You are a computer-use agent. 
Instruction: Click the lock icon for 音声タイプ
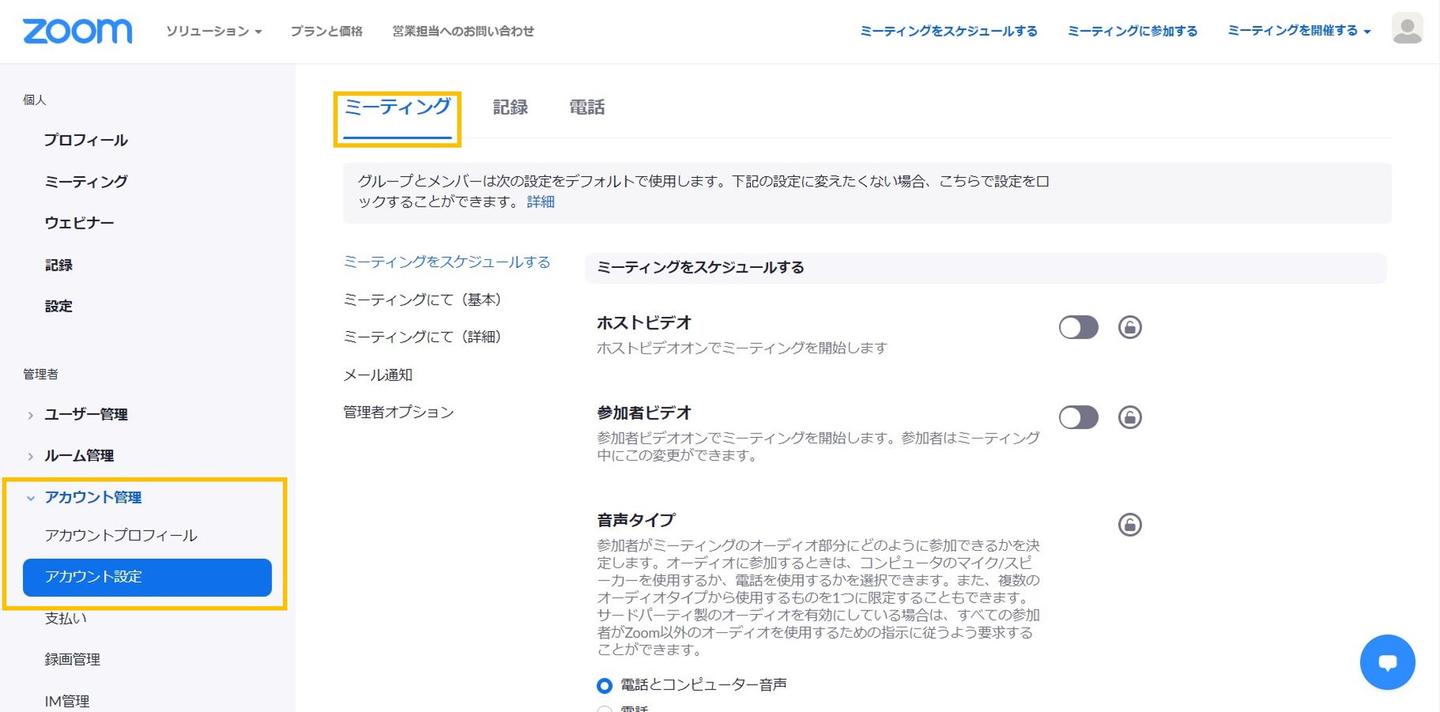1130,525
